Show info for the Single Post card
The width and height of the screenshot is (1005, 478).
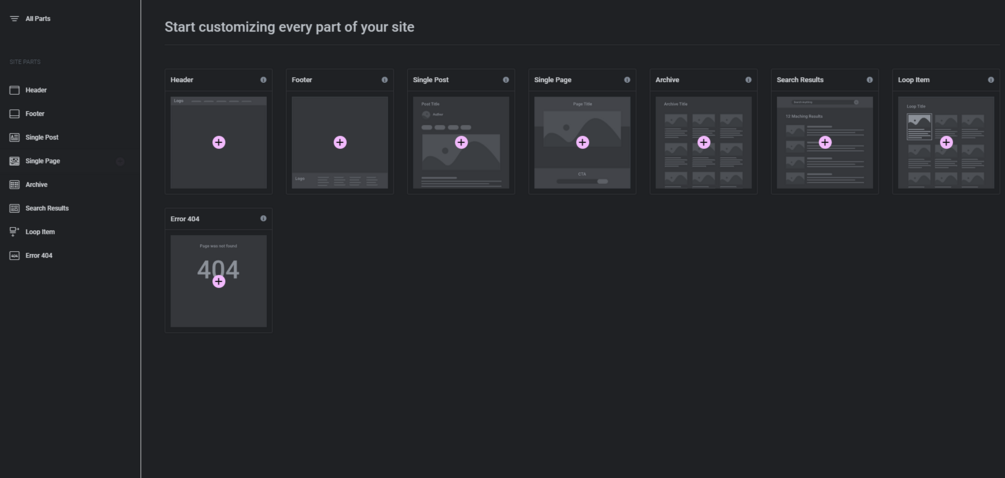tap(506, 80)
